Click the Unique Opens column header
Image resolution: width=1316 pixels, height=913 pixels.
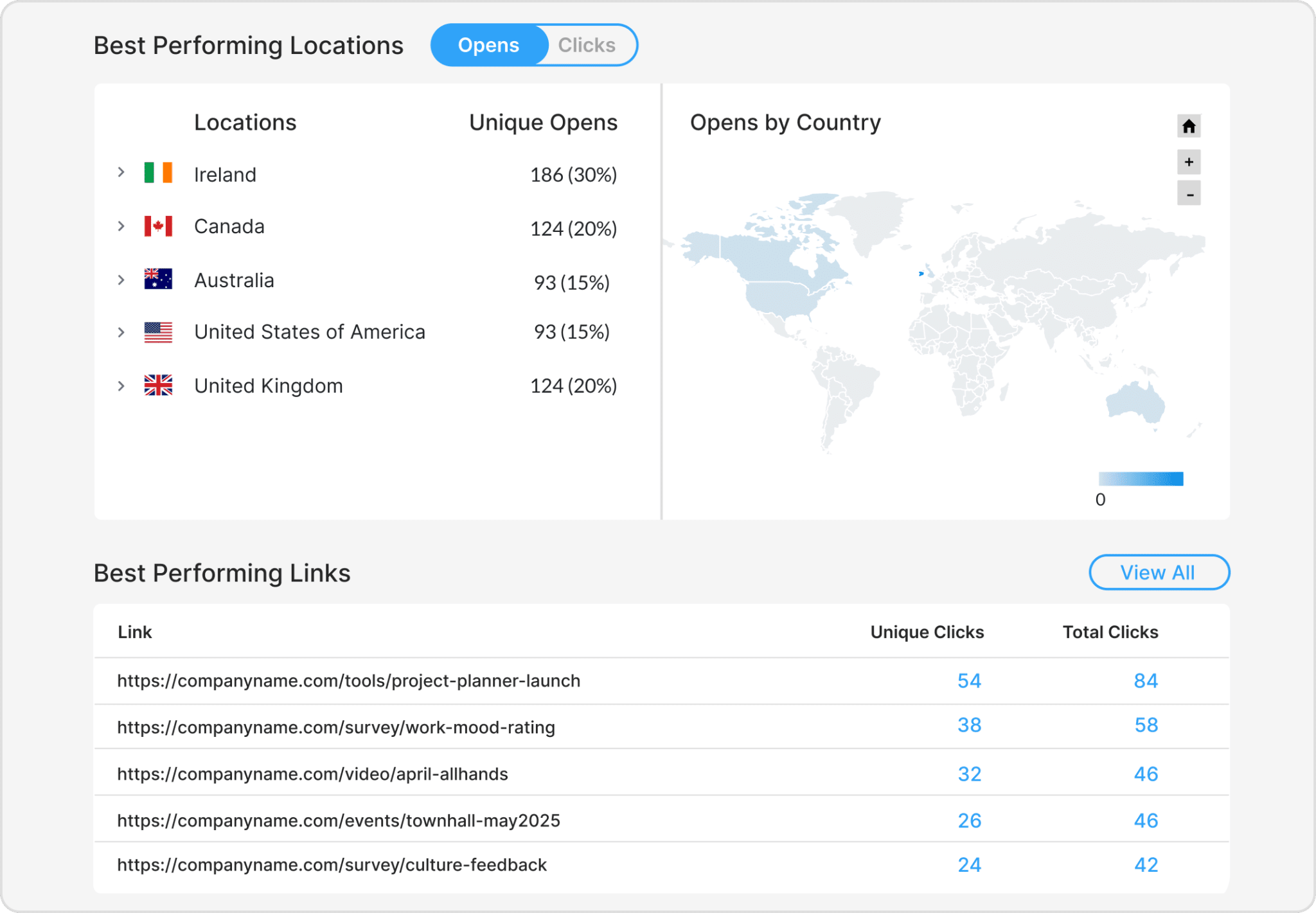click(x=543, y=122)
